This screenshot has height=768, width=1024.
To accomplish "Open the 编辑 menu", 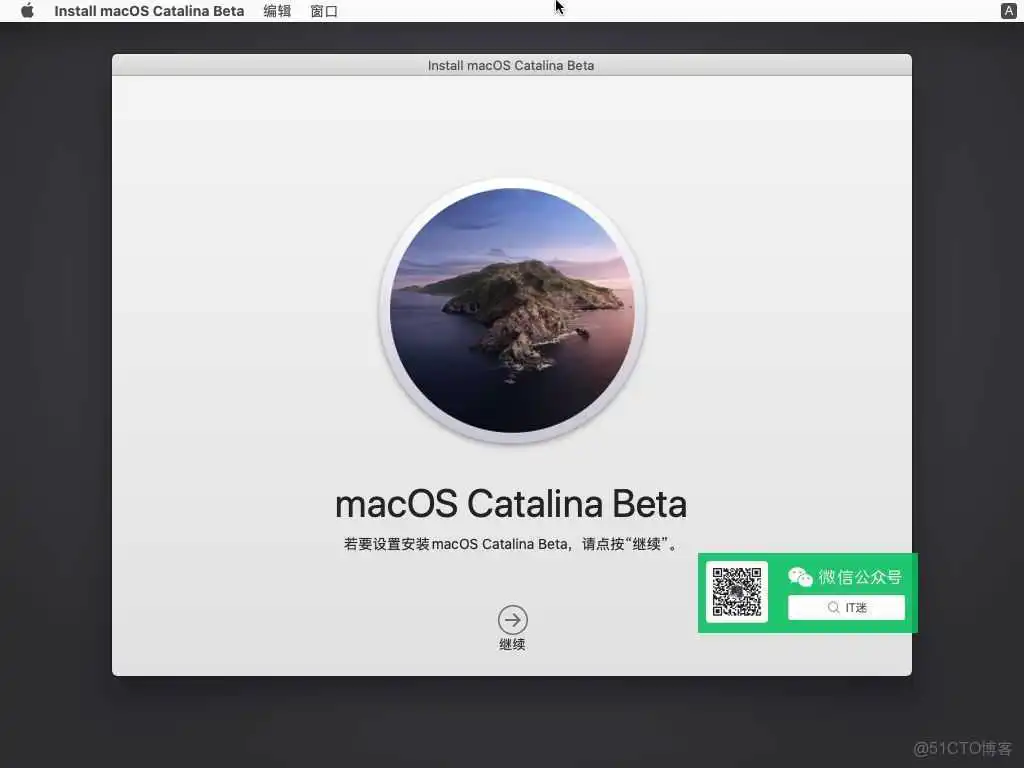I will pos(276,11).
